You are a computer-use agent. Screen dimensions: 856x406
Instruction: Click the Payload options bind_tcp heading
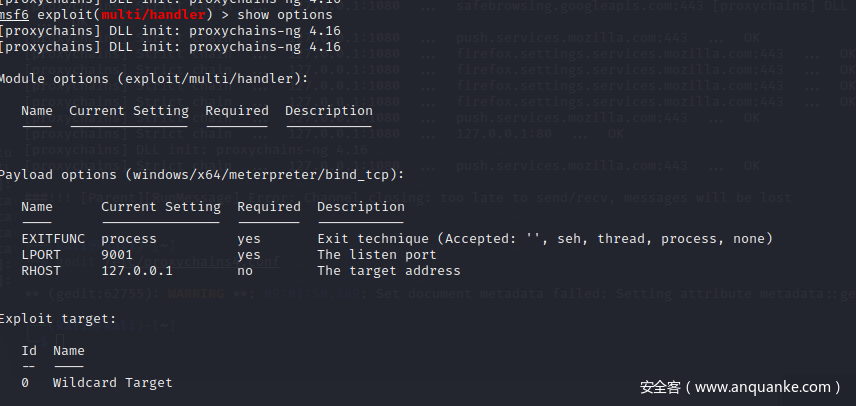click(x=200, y=174)
